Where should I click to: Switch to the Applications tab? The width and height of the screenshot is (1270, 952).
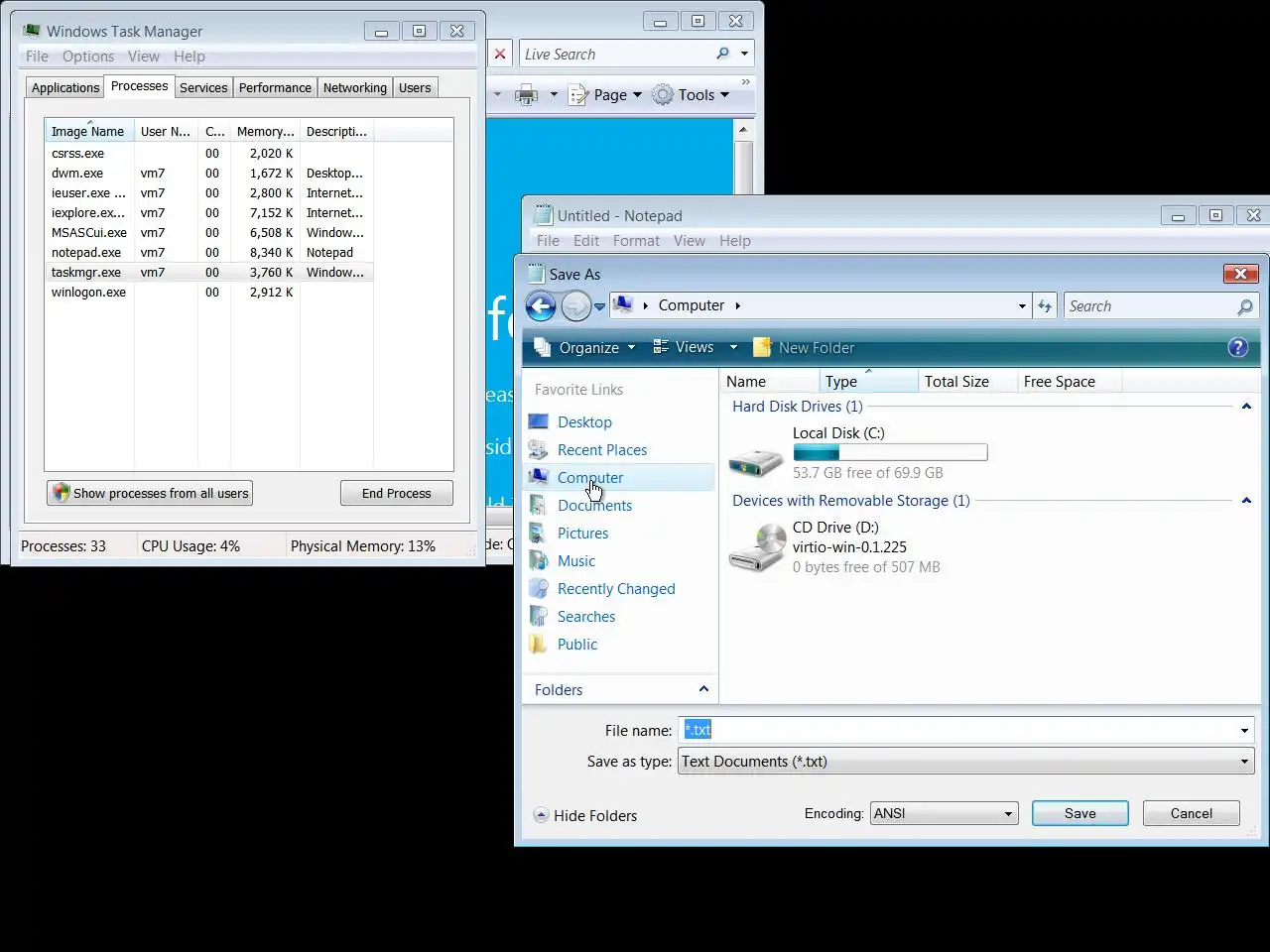pos(65,88)
